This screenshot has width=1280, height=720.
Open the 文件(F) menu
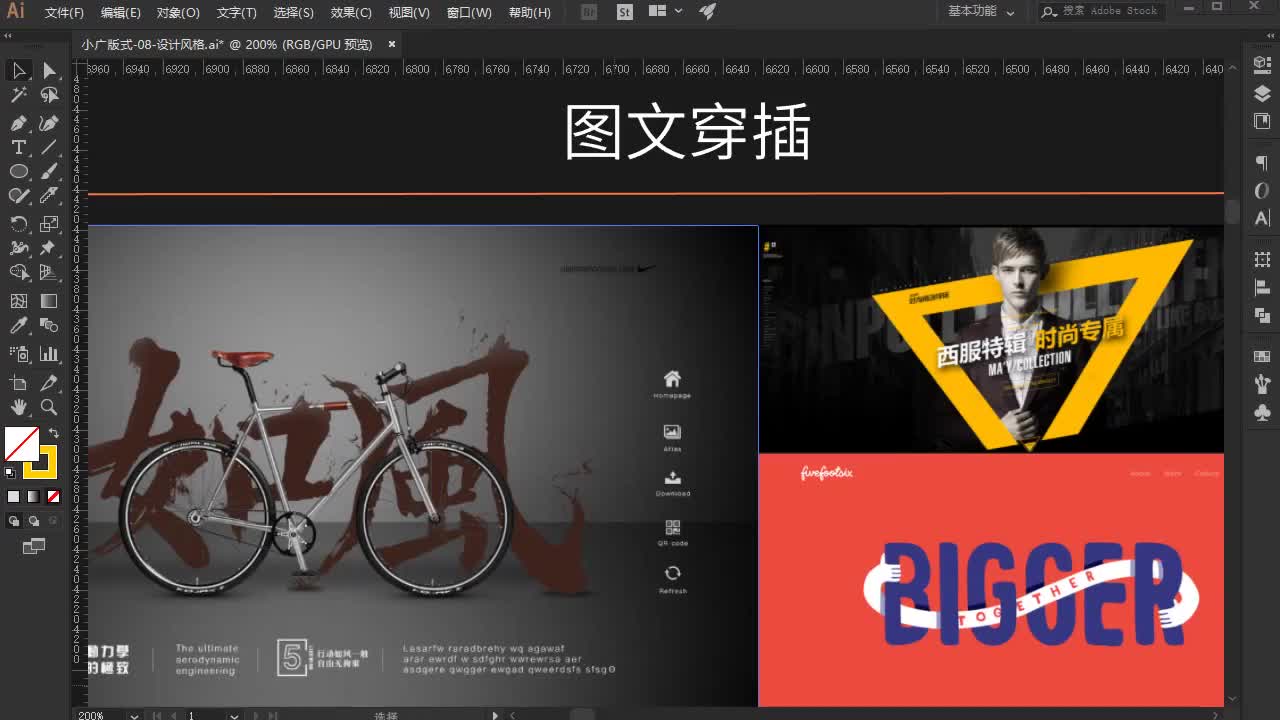pos(64,12)
